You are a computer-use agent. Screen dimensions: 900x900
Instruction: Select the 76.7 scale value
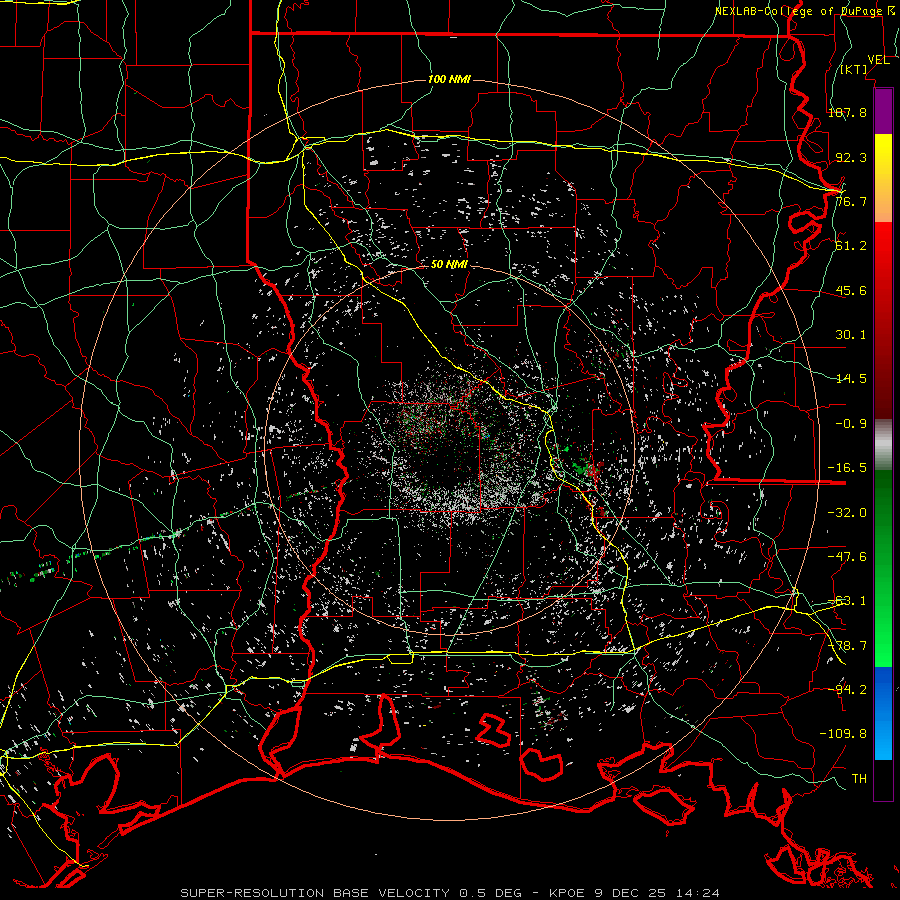pyautogui.click(x=851, y=201)
